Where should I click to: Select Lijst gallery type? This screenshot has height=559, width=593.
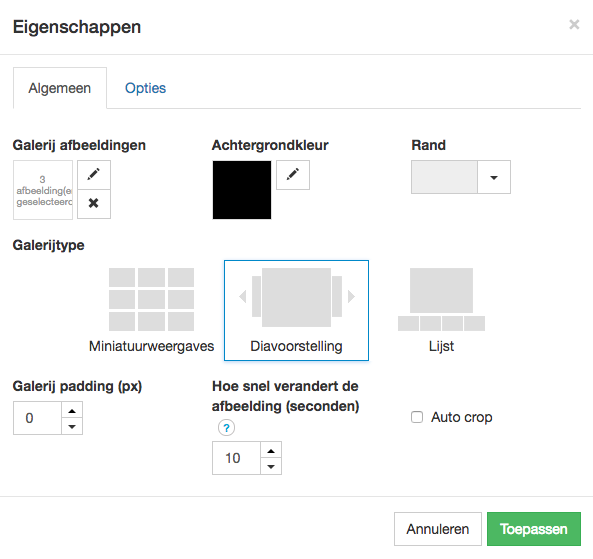pyautogui.click(x=441, y=310)
